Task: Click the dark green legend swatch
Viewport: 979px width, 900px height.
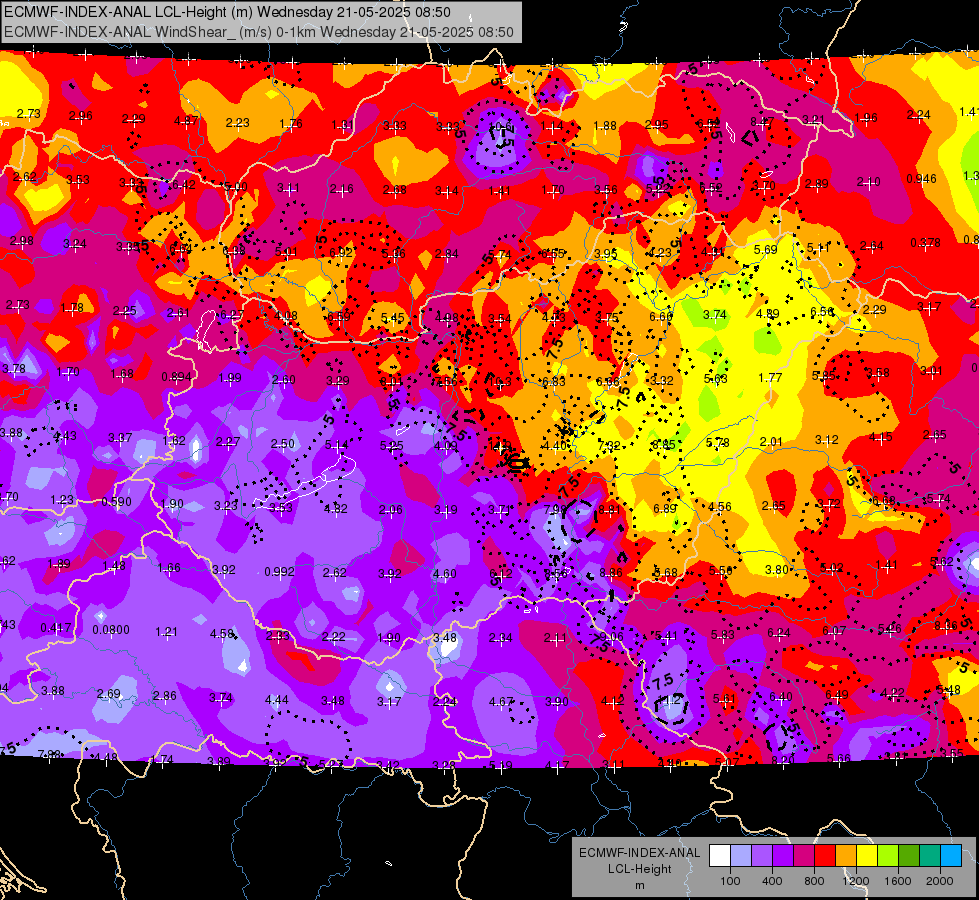Action: (x=909, y=856)
